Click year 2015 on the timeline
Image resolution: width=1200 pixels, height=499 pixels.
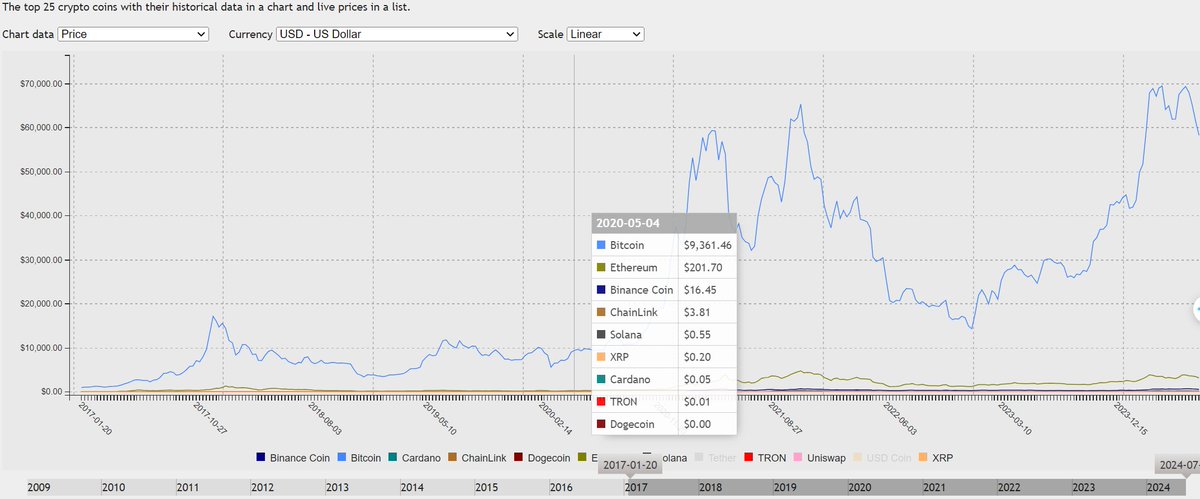487,488
